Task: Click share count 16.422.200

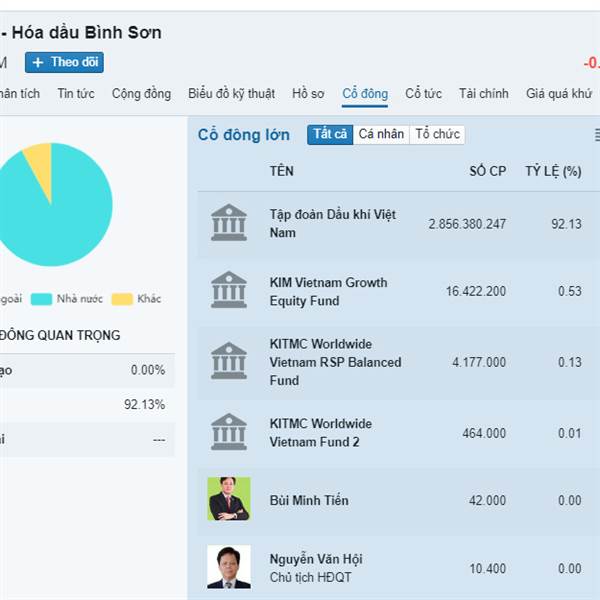Action: point(476,291)
